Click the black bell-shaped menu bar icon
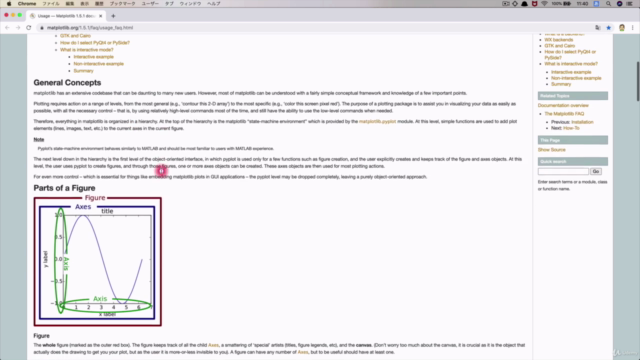Viewport: 640px width, 360px height. [524, 4]
